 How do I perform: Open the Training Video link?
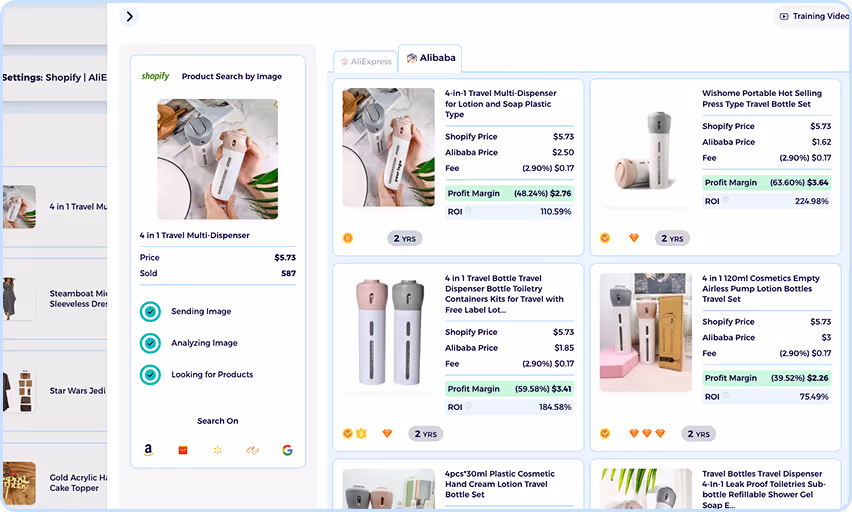tap(814, 16)
